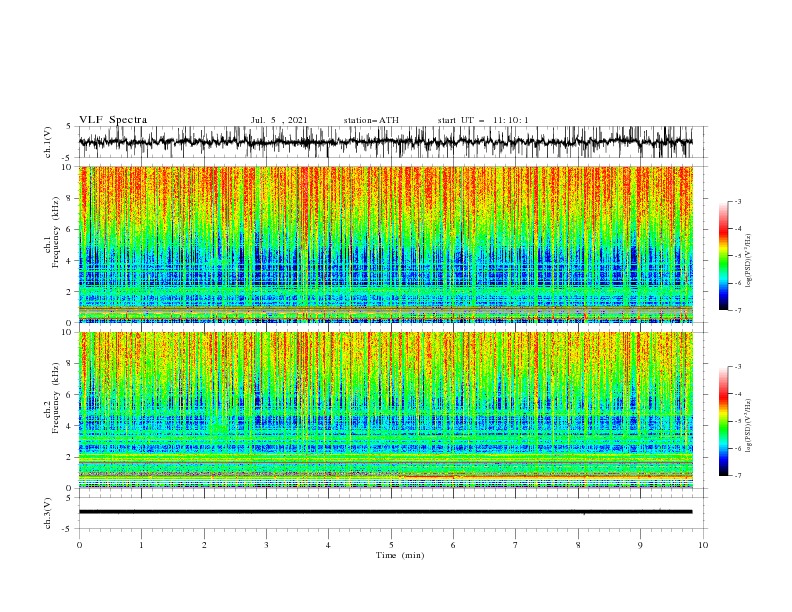Select the date text "Jul. 5, 2021"

click(279, 120)
